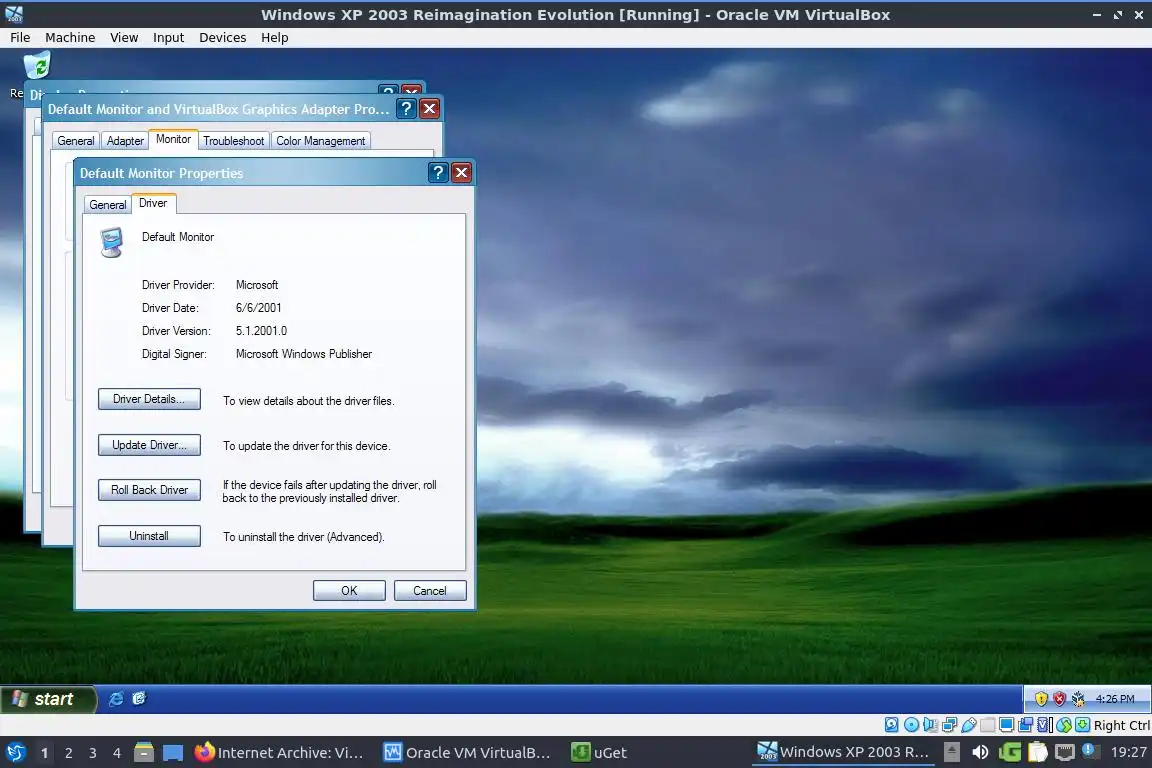Open VirtualBox audio indicator
This screenshot has height=768, width=1152.
click(x=930, y=725)
